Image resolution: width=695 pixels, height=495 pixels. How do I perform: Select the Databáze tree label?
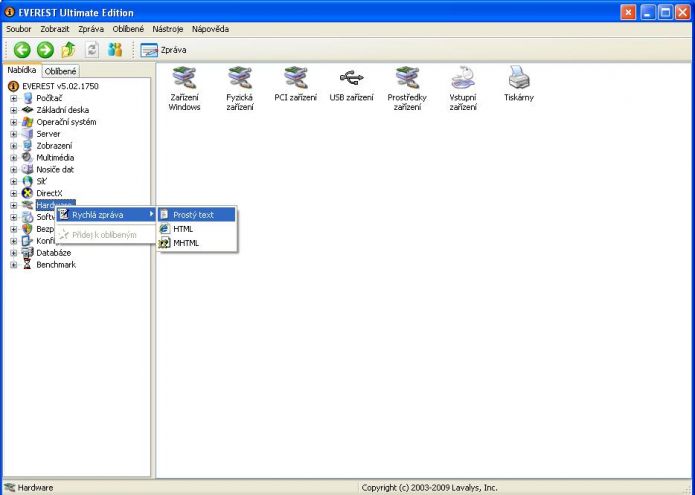click(54, 253)
